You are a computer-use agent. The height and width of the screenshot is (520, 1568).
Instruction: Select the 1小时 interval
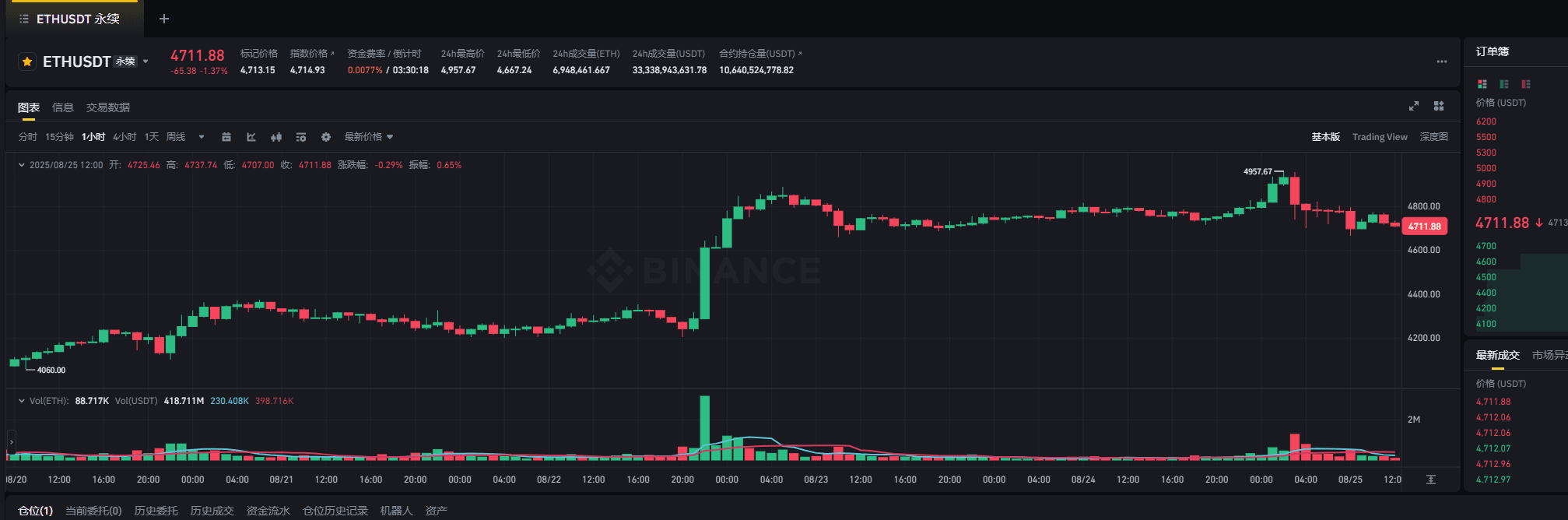pyautogui.click(x=93, y=137)
